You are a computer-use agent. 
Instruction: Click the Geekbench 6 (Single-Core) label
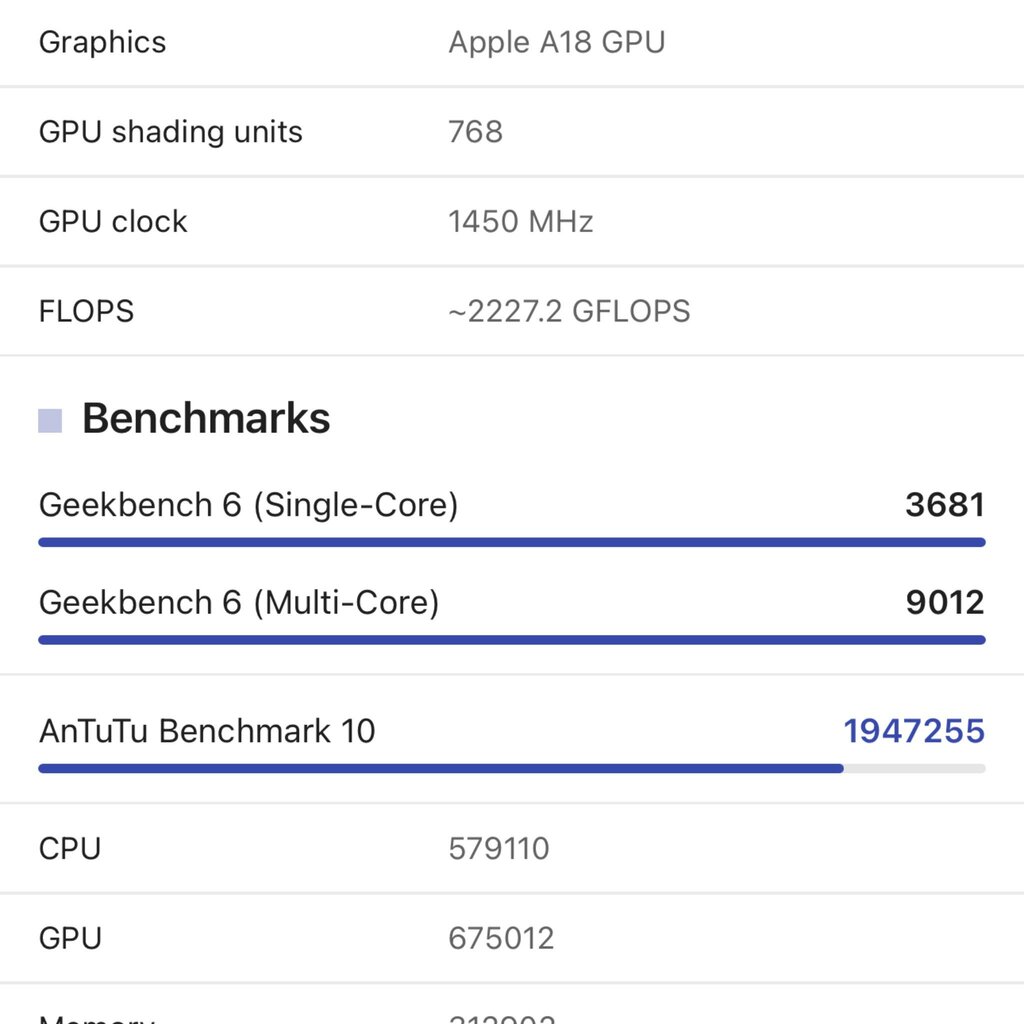248,505
